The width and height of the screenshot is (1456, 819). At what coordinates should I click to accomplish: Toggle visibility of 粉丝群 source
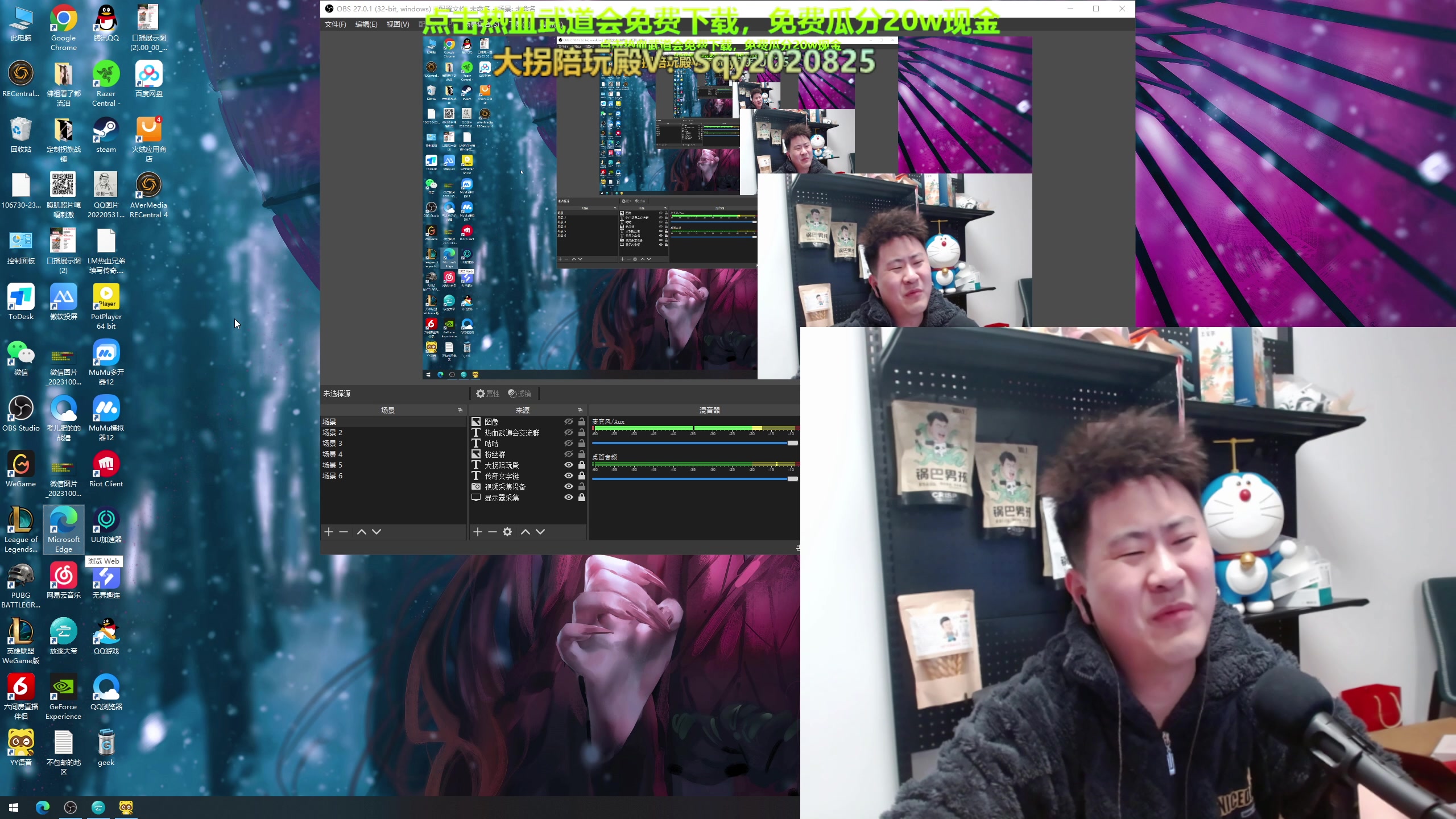pyautogui.click(x=568, y=454)
